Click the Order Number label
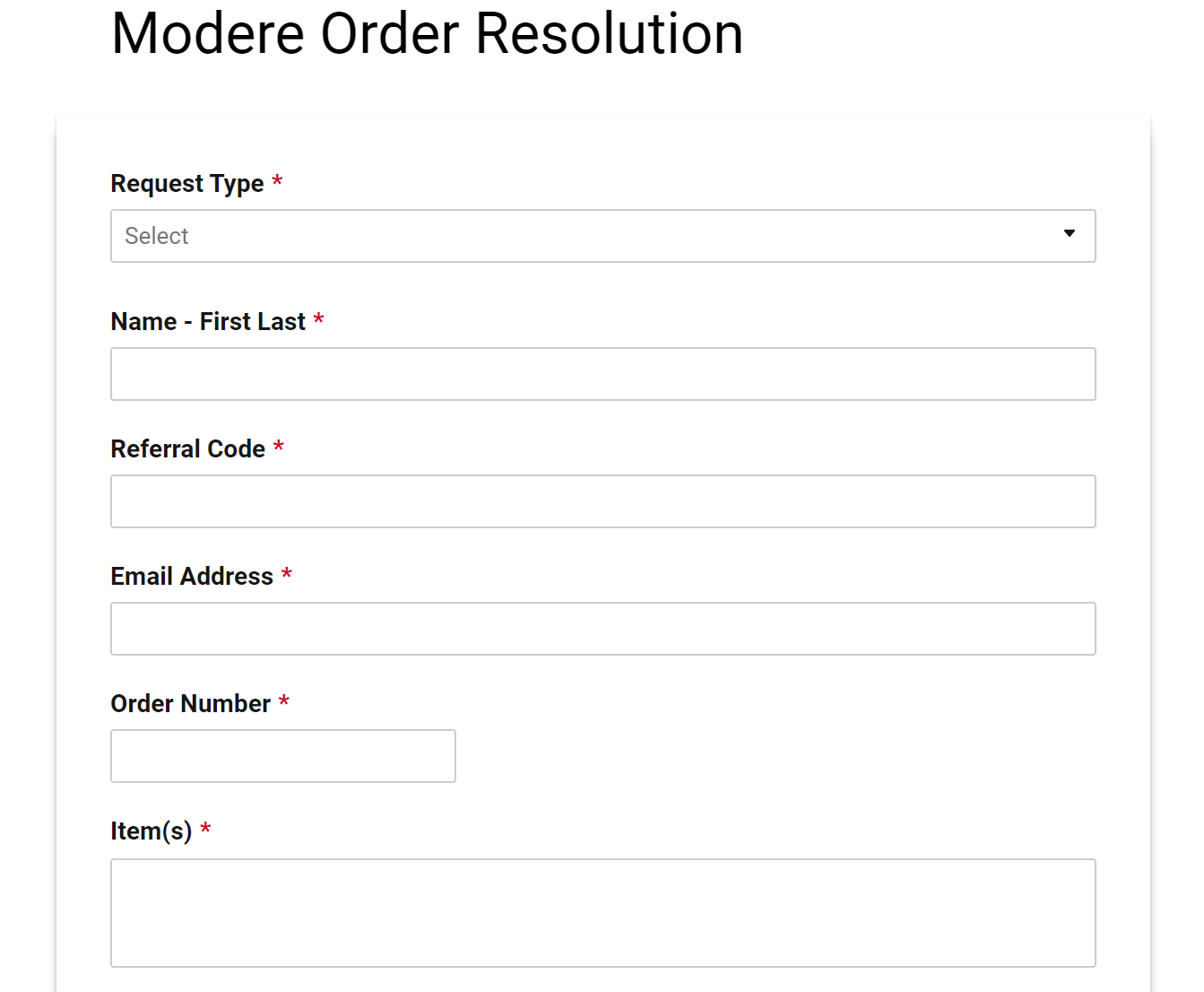Image resolution: width=1204 pixels, height=992 pixels. click(191, 703)
